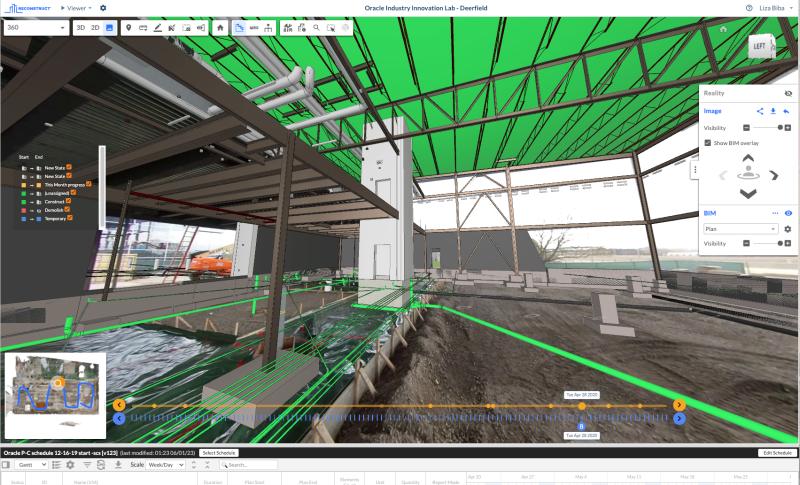Click the selected orange timeline date marker

tap(582, 406)
